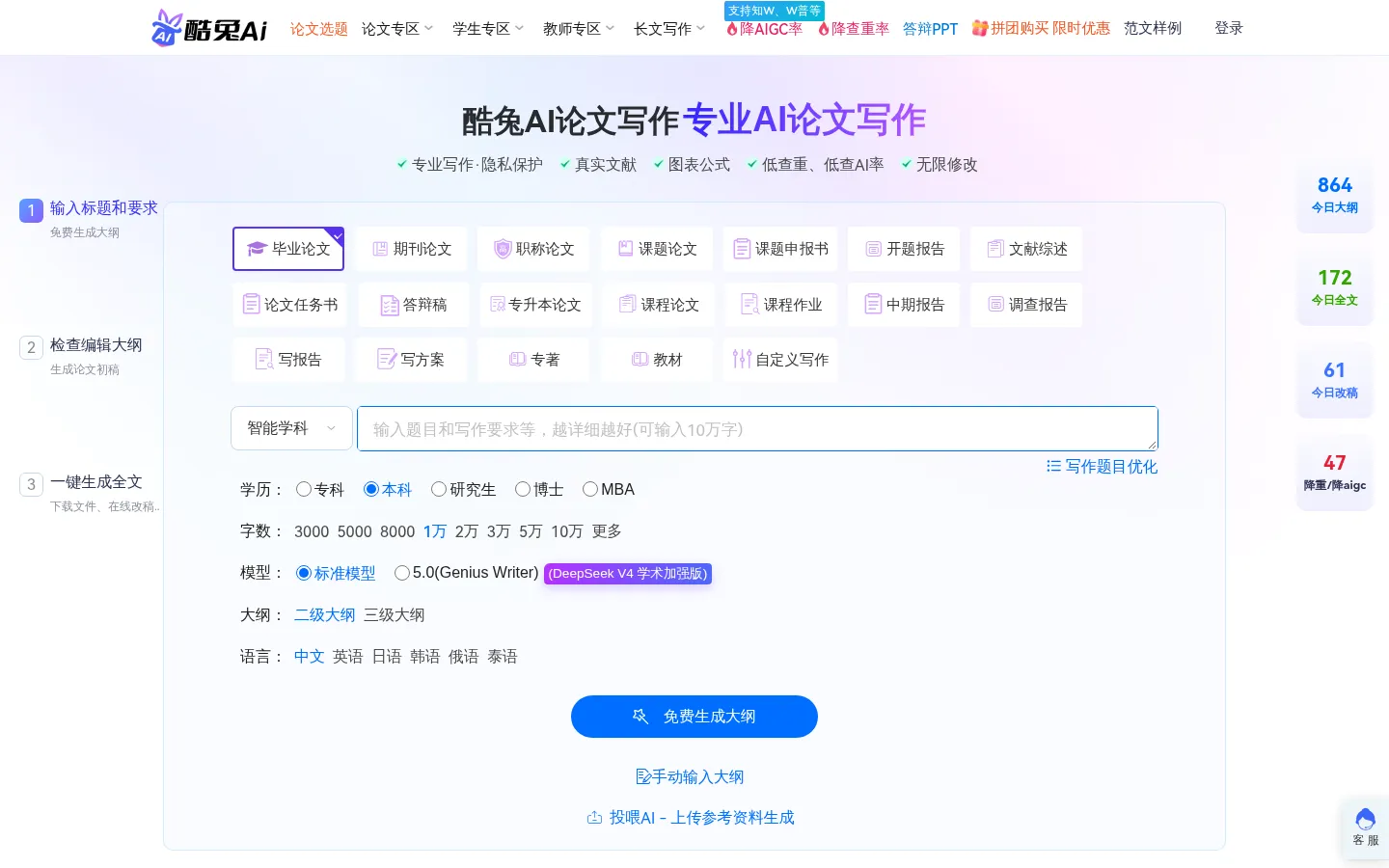Expand the 学生专区 nav dropdown
Image resolution: width=1389 pixels, height=868 pixels.
488,29
